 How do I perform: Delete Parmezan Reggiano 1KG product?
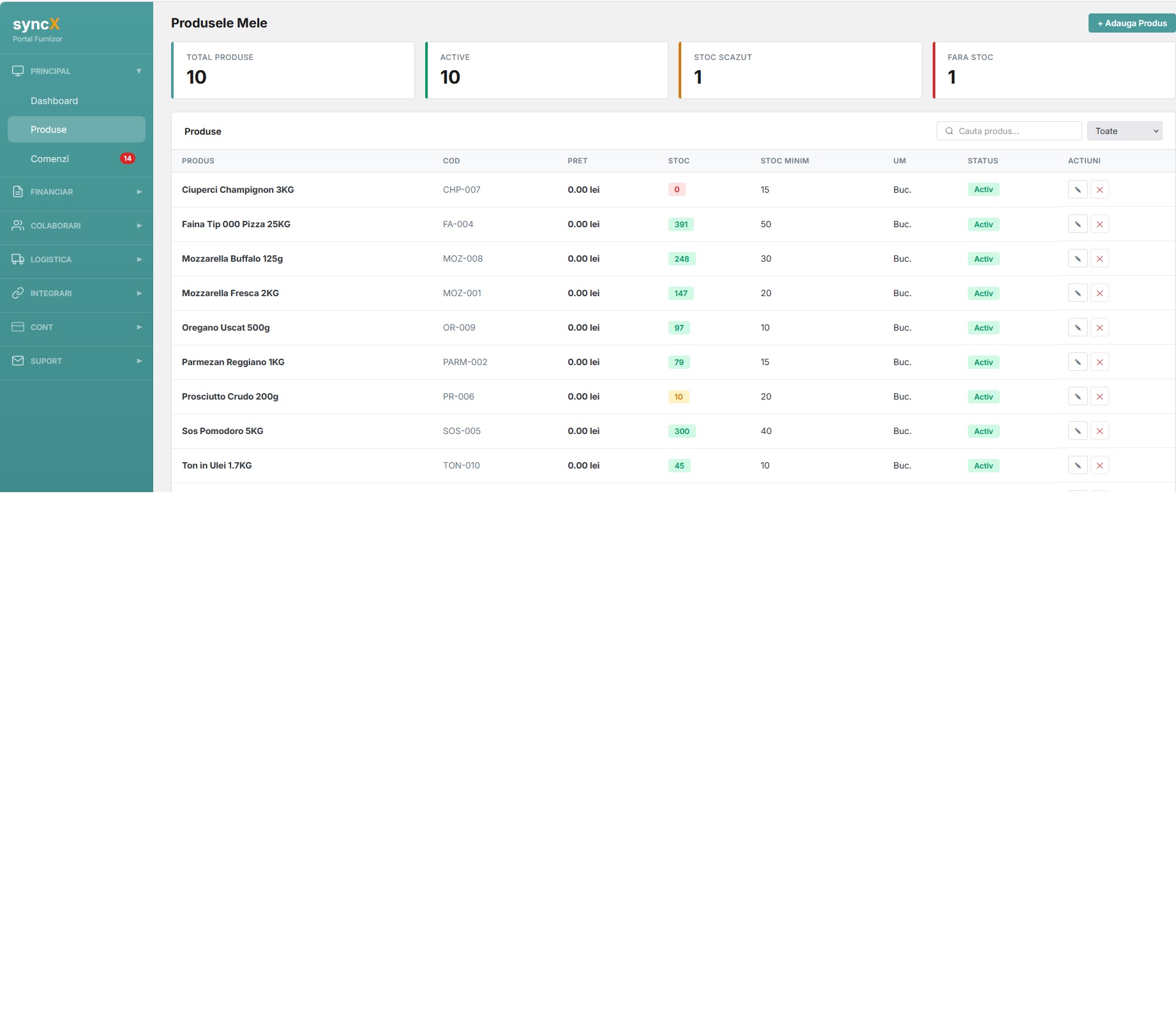(1099, 362)
